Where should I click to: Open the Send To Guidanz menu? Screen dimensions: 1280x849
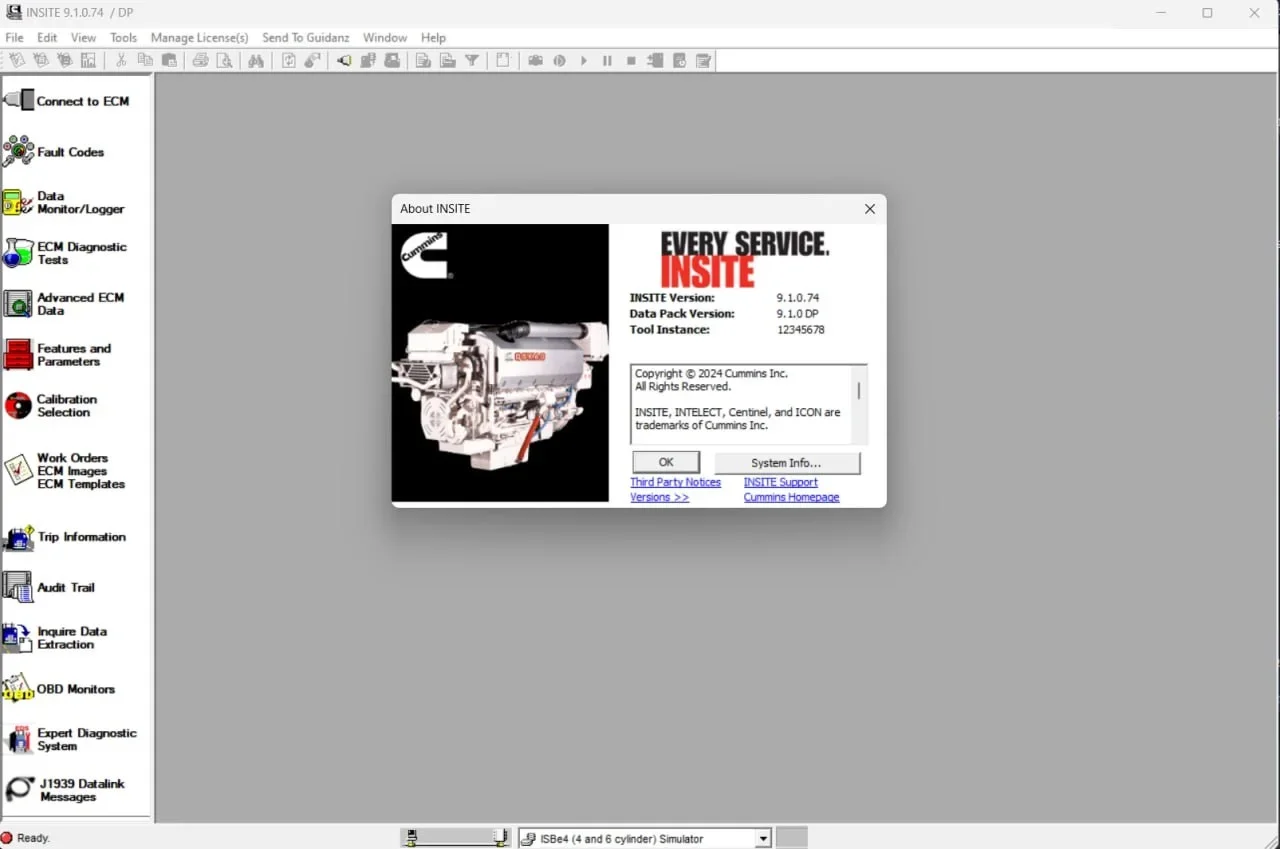305,38
